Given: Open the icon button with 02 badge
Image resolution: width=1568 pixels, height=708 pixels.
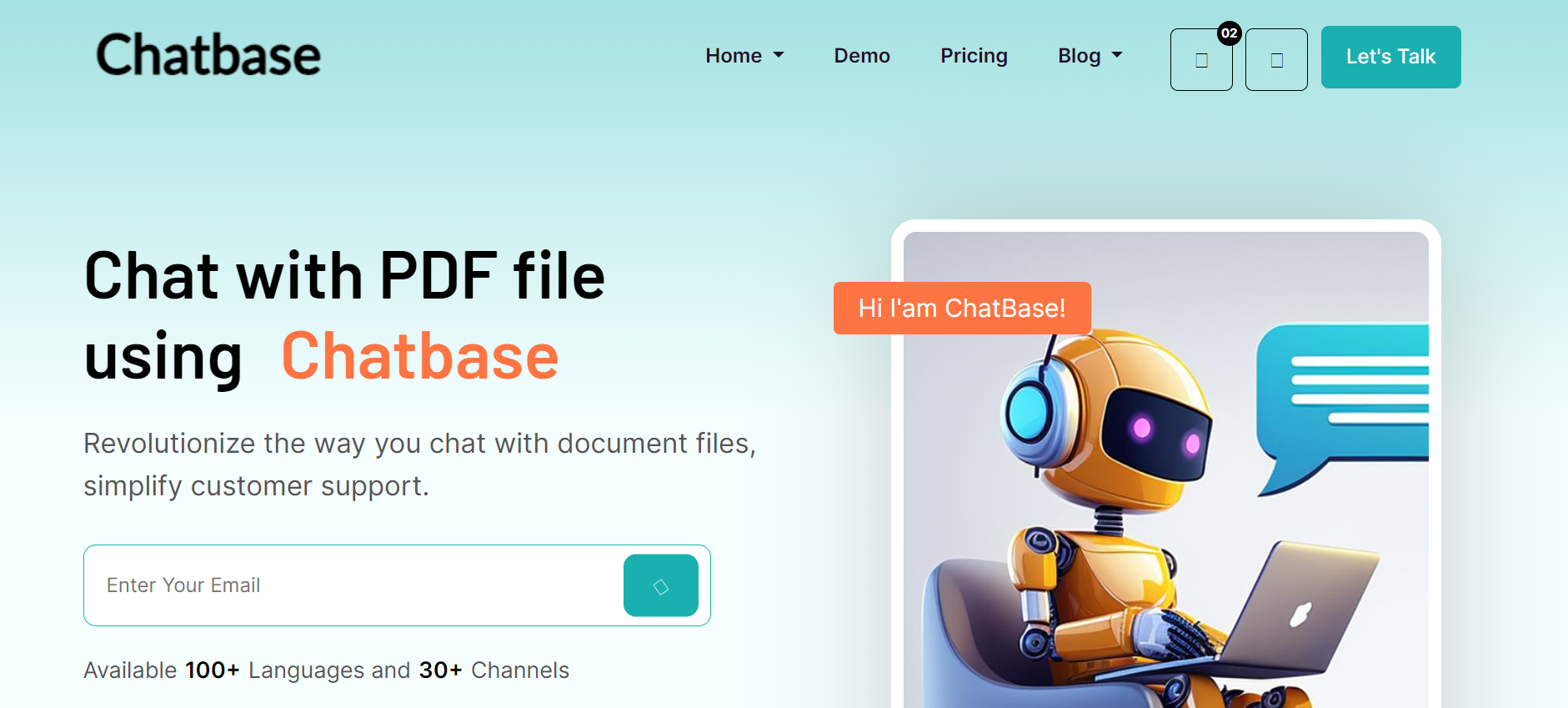Looking at the screenshot, I should point(1201,59).
